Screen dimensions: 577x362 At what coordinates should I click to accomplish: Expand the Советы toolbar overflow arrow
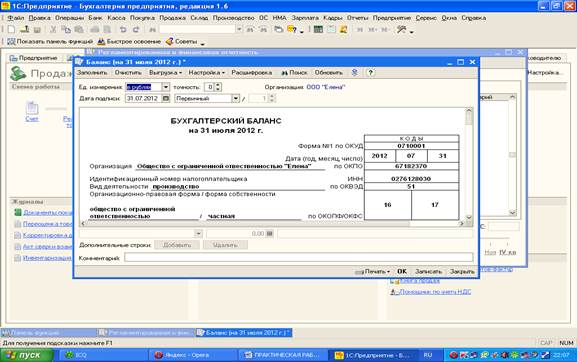[x=202, y=43]
